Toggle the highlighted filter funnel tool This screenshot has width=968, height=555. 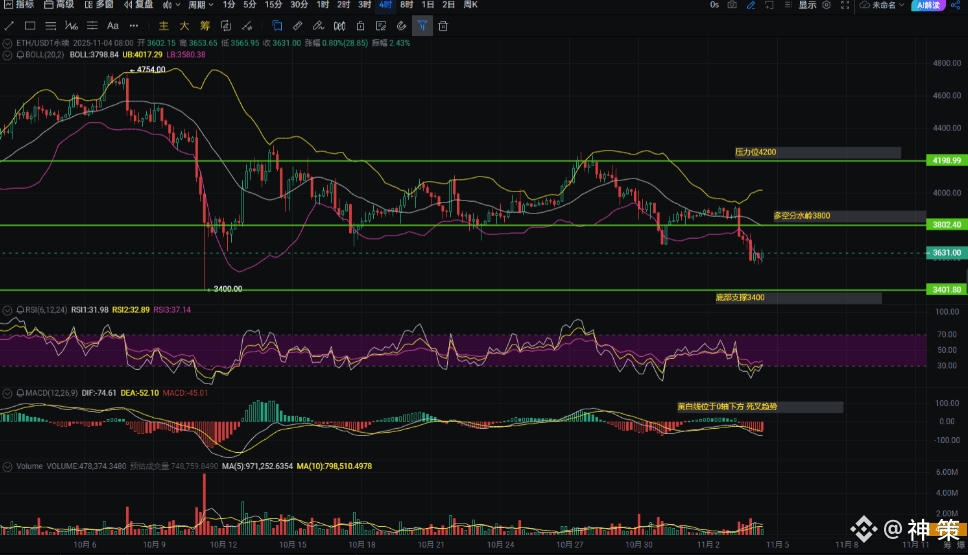tap(421, 25)
